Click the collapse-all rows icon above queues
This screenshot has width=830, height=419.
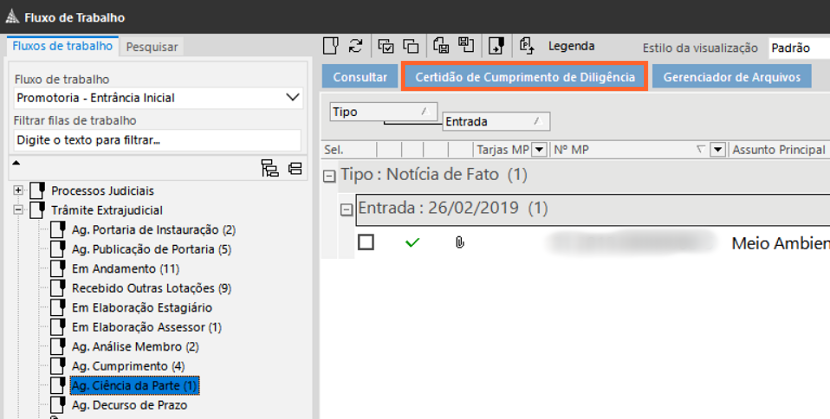coord(295,169)
